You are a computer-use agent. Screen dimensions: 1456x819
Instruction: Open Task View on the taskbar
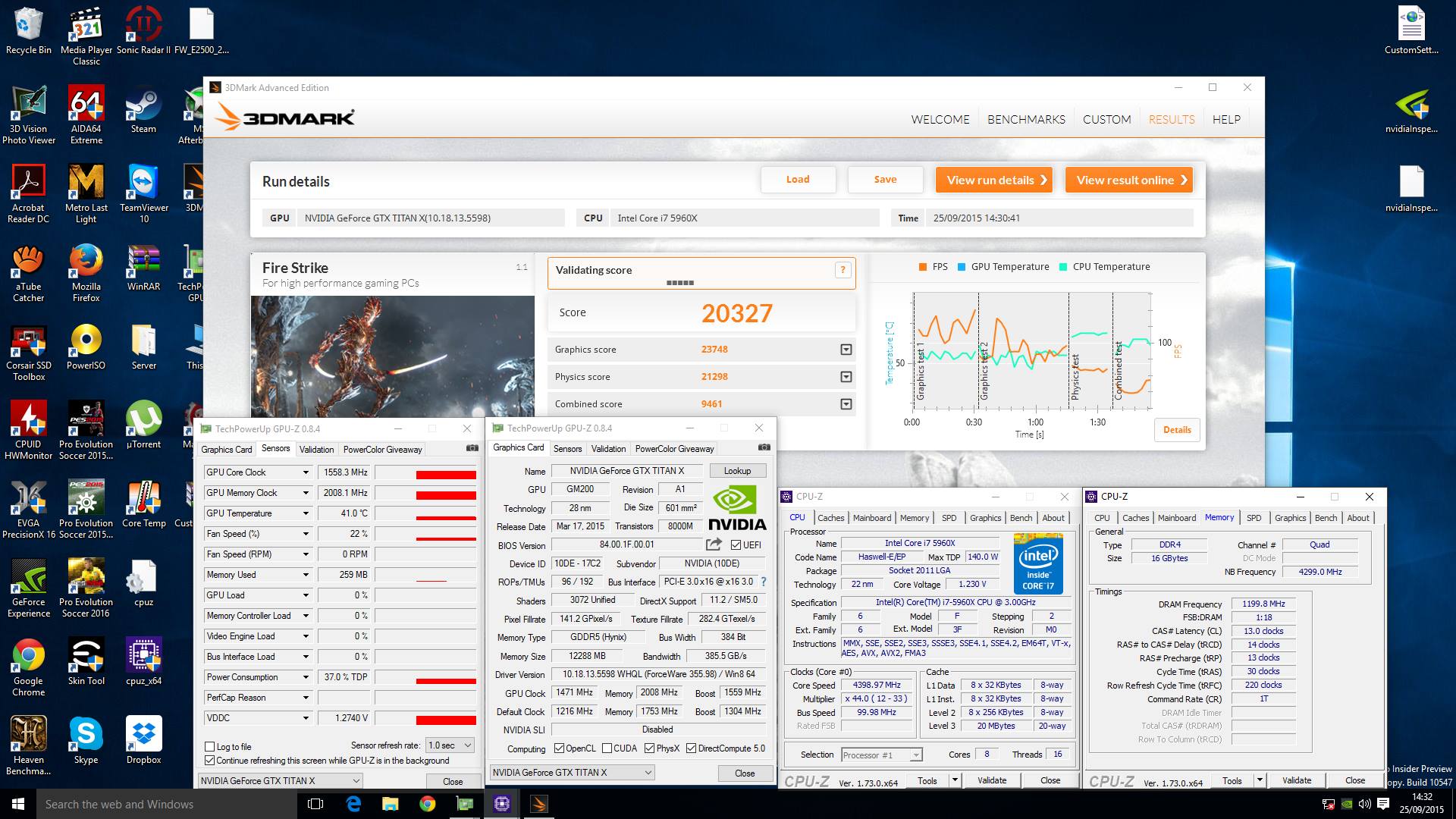316,804
